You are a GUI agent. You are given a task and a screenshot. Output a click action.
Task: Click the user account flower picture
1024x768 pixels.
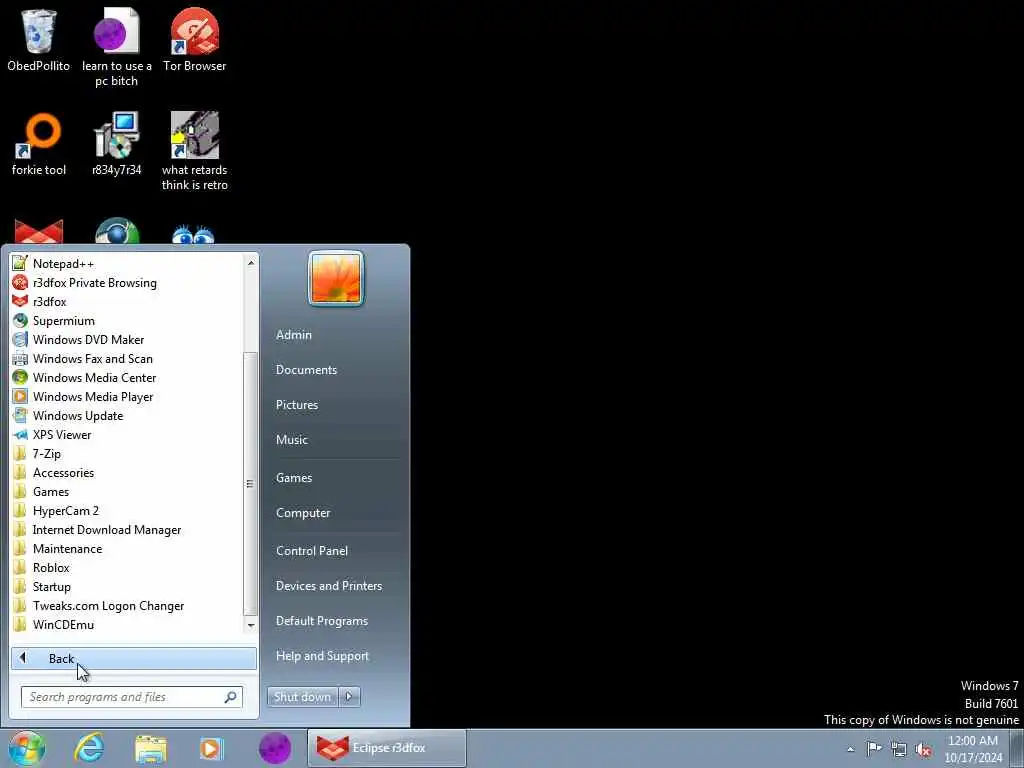click(336, 278)
